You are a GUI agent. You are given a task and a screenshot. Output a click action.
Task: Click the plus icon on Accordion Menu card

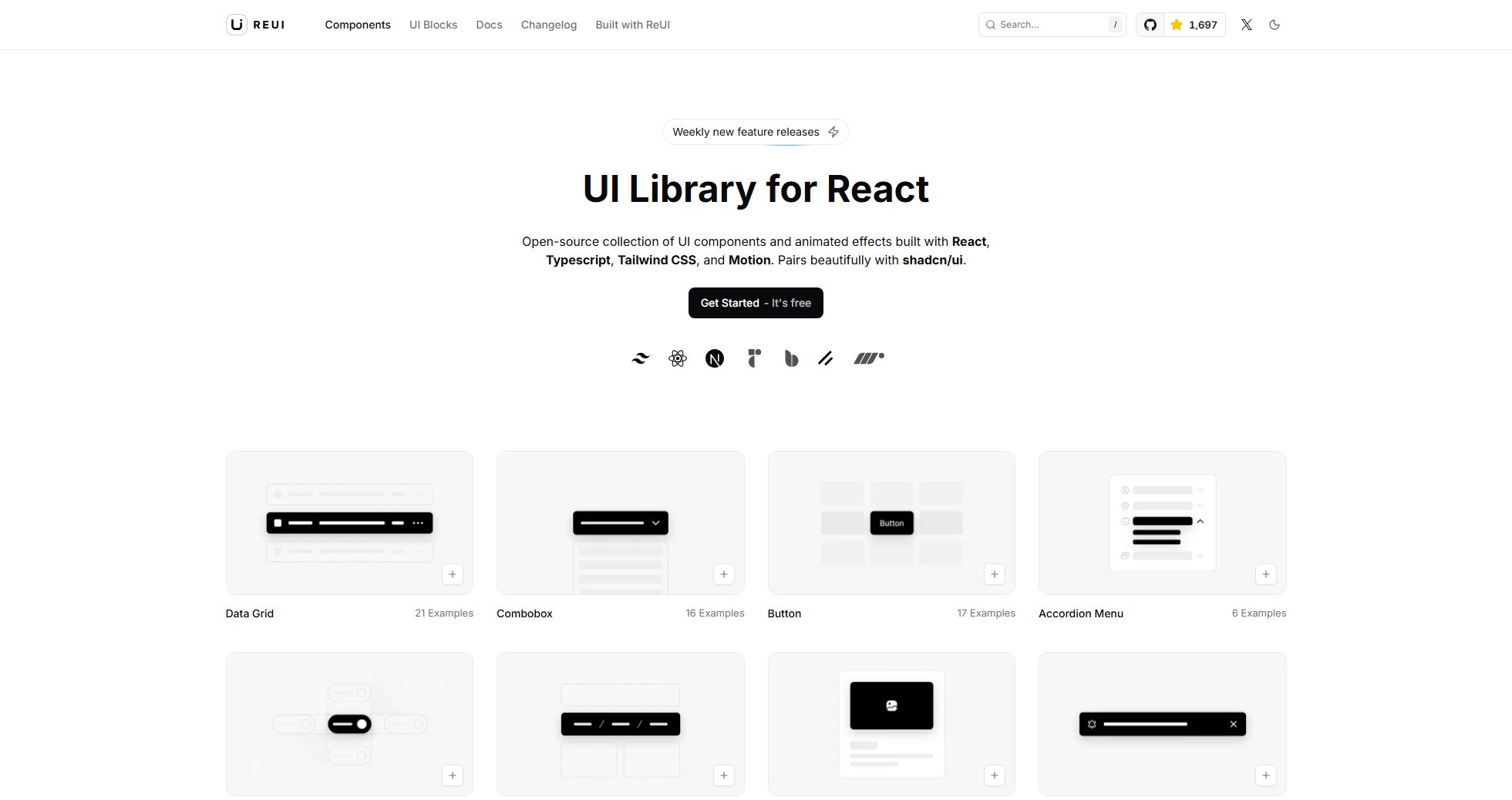(1265, 574)
